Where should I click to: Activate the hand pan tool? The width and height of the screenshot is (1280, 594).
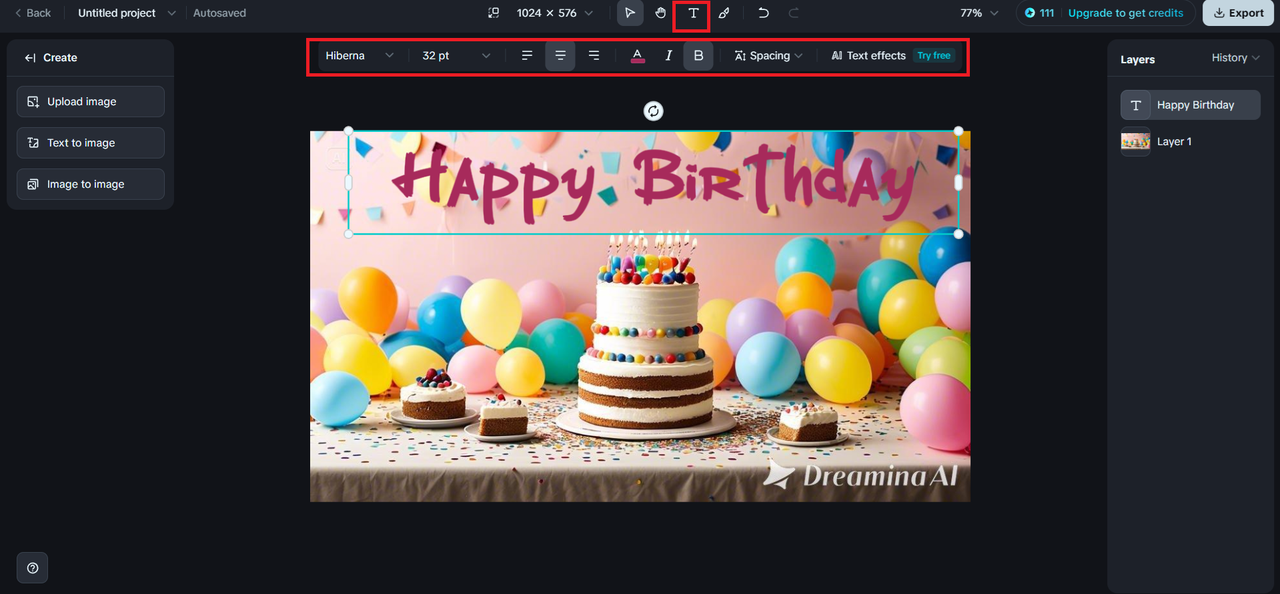661,14
